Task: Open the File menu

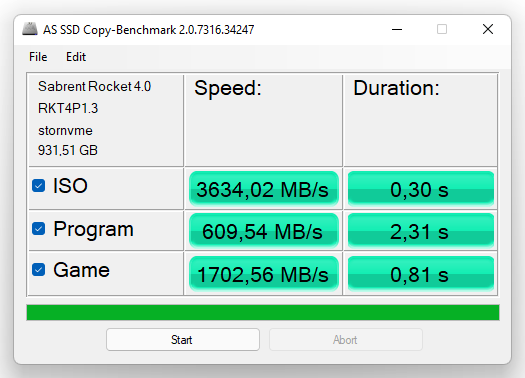Action: tap(38, 57)
